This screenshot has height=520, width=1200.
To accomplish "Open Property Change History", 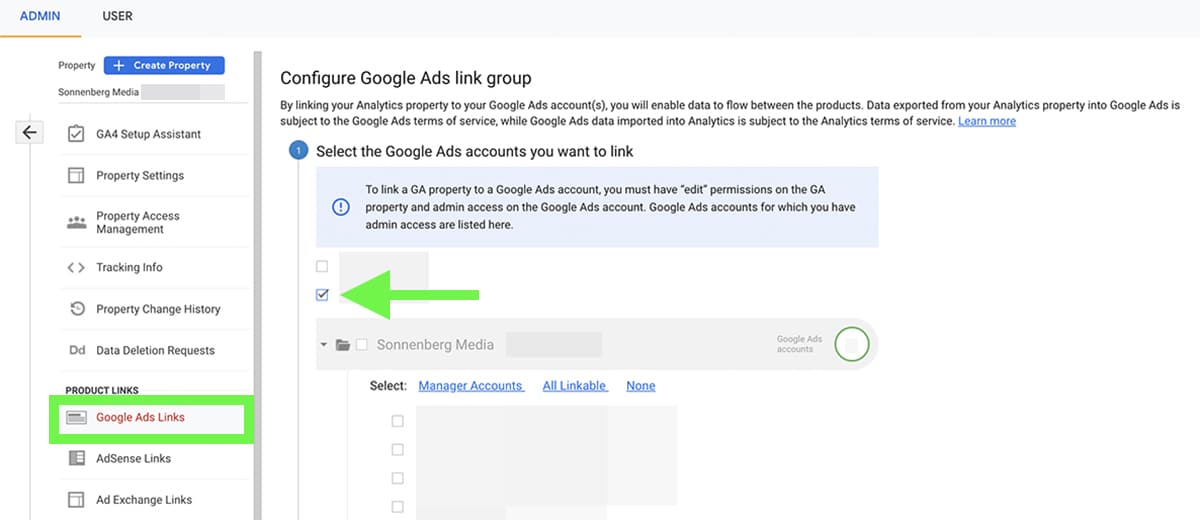I will [x=158, y=309].
